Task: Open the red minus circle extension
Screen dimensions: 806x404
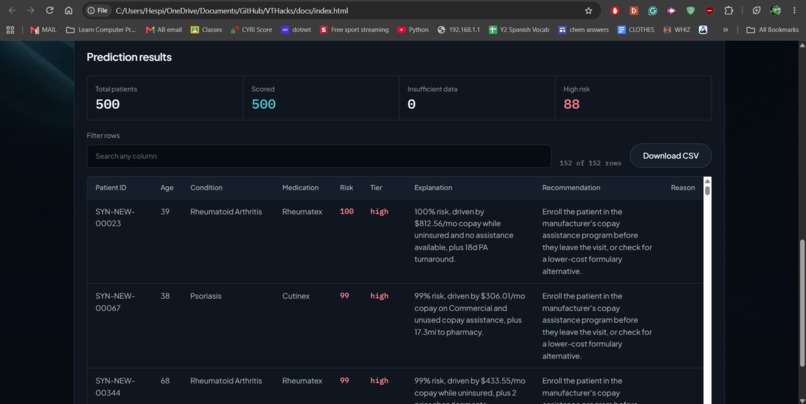Action: tap(709, 10)
